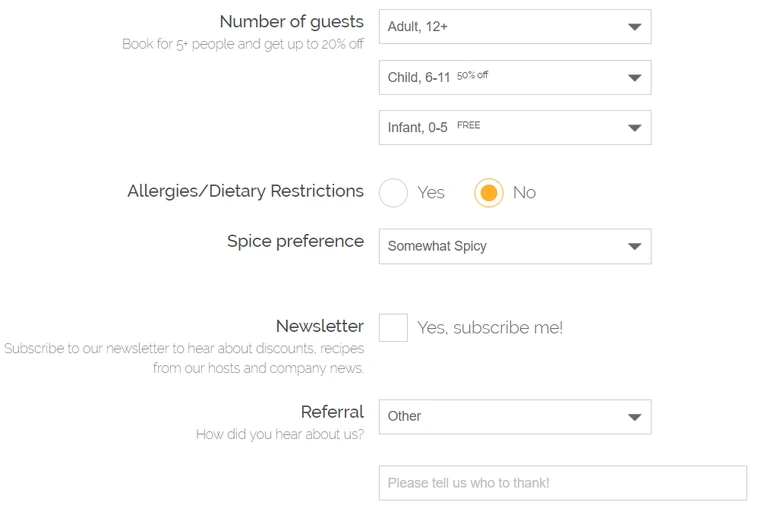This screenshot has width=773, height=521.
Task: Open the Infant, 0-5 guest selector
Action: (500, 128)
